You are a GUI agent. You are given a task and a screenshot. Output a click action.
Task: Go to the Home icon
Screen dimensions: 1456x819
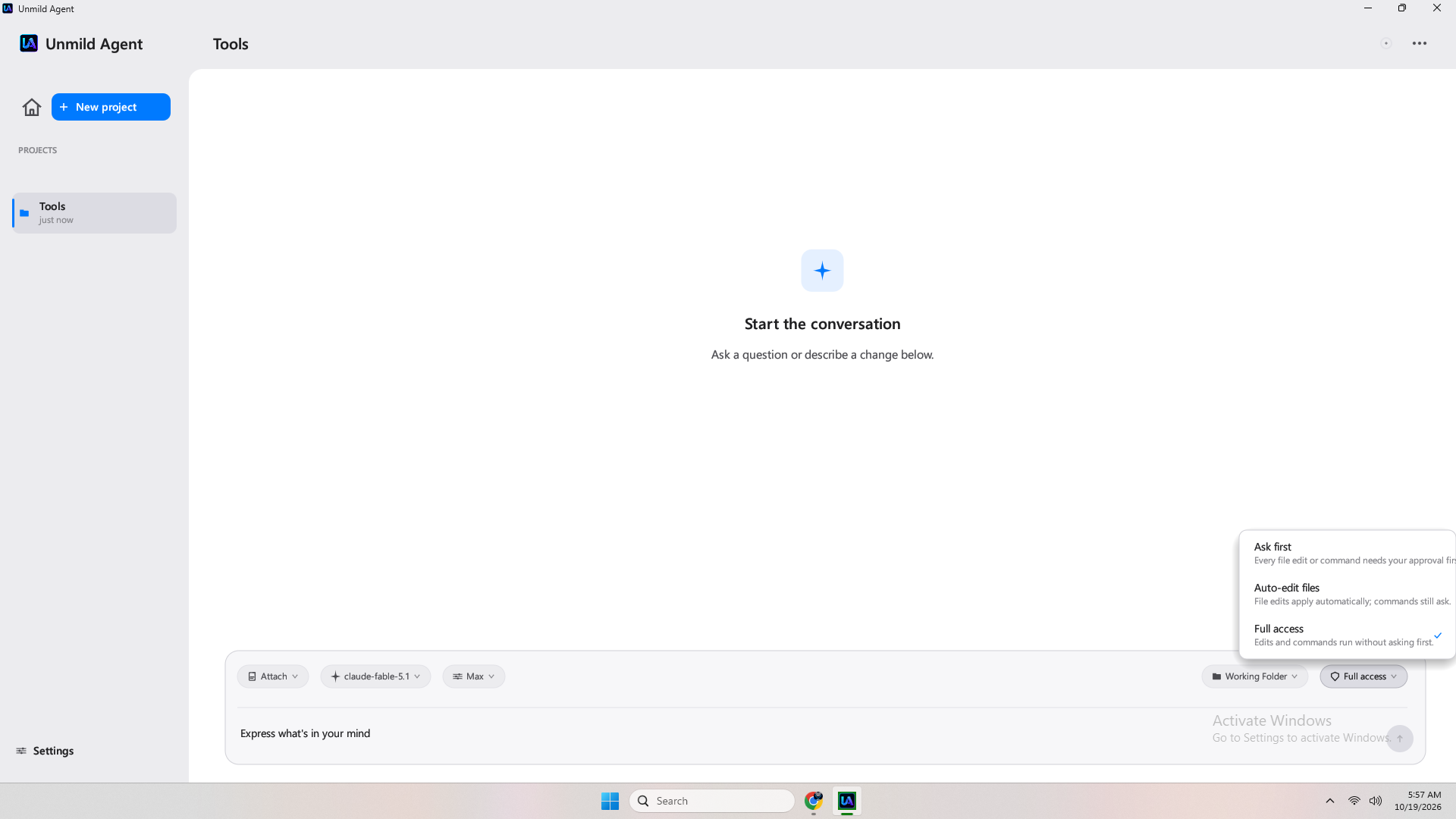tap(32, 107)
